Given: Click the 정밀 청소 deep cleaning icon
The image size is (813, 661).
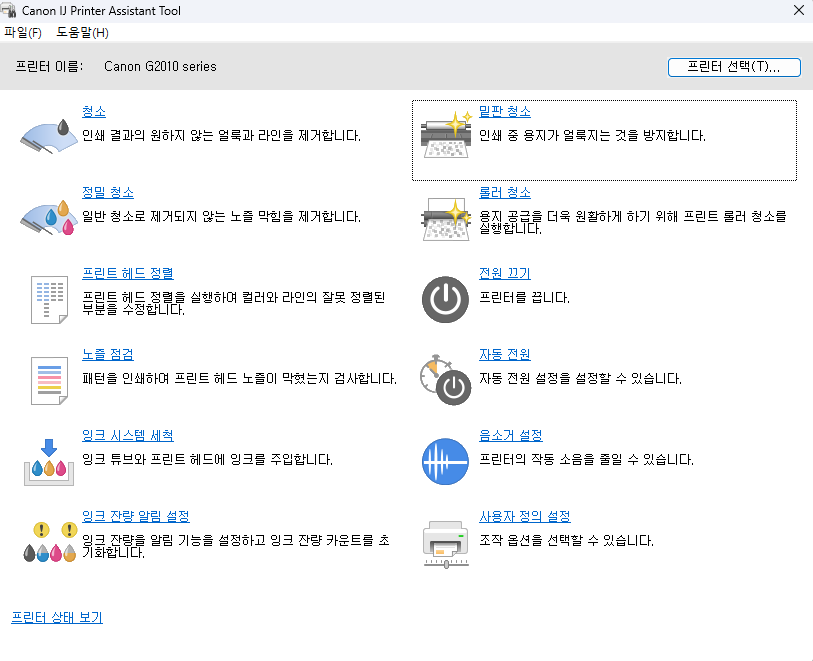Looking at the screenshot, I should [x=49, y=217].
